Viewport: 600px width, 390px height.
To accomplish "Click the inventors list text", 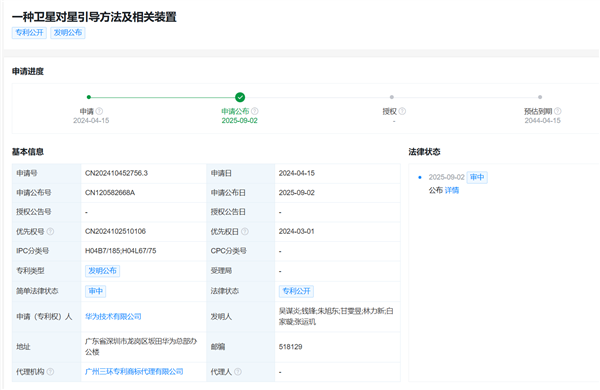I will pyautogui.click(x=336, y=317).
